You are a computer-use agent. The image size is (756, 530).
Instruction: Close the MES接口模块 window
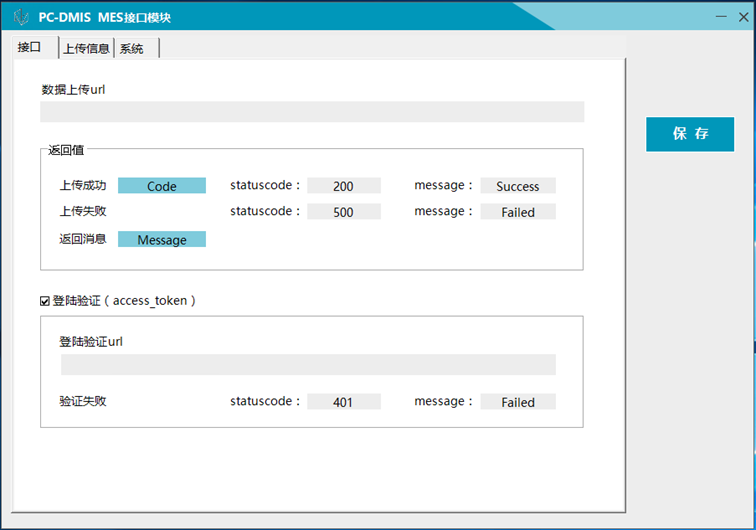click(744, 17)
